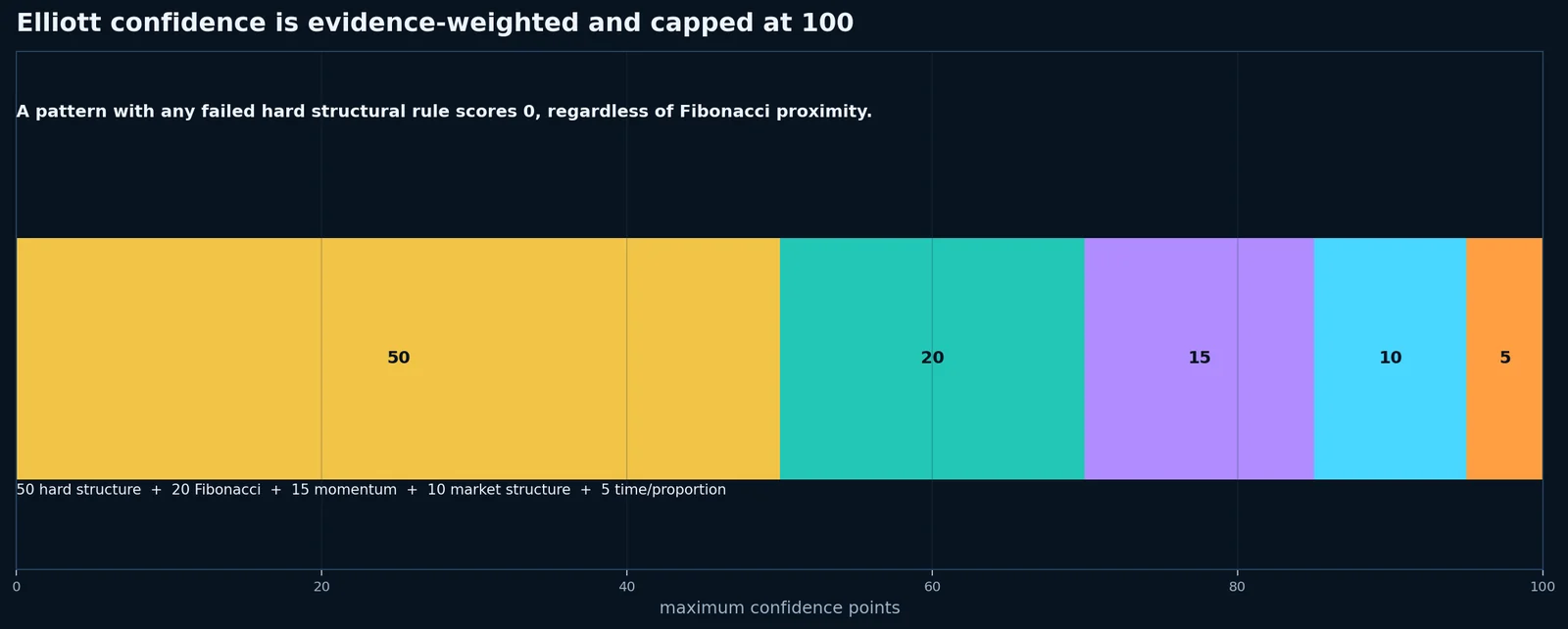Click the bold 10 label inside bar
This screenshot has height=629, width=1568.
pos(1391,358)
